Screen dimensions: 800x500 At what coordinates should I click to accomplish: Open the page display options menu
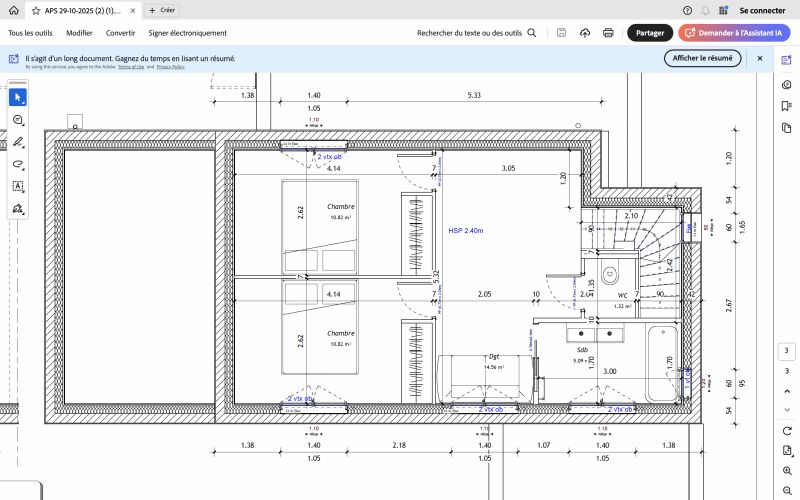787,450
